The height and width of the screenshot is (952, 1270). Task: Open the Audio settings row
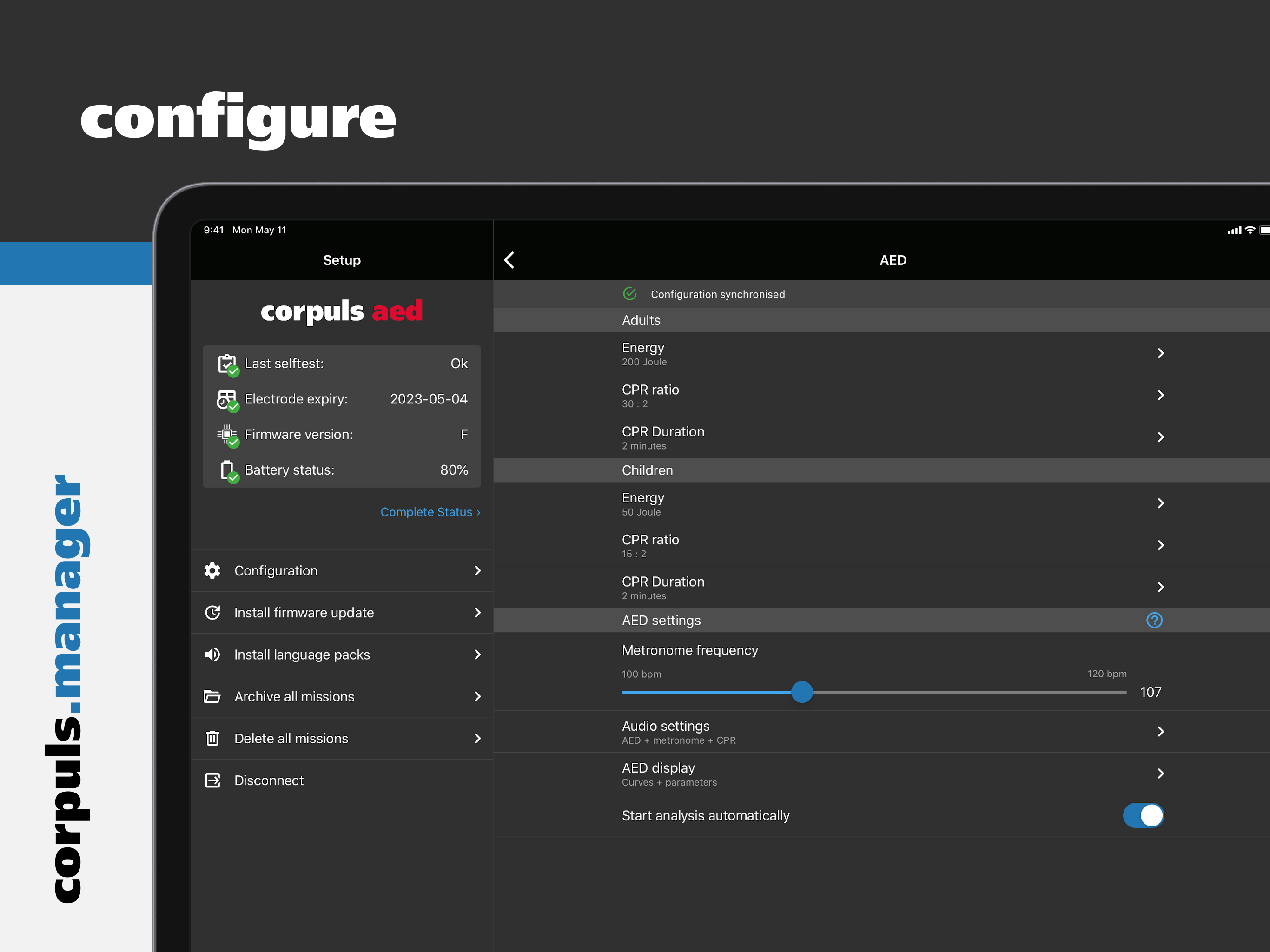point(881,732)
